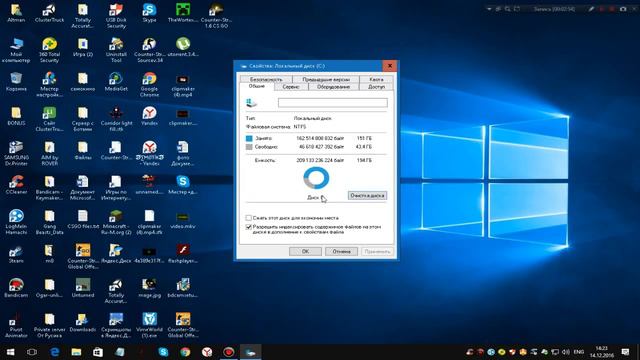Screen dimensions: 640x360
Task: Open USB Disk Security shortcut
Action: 116,16
